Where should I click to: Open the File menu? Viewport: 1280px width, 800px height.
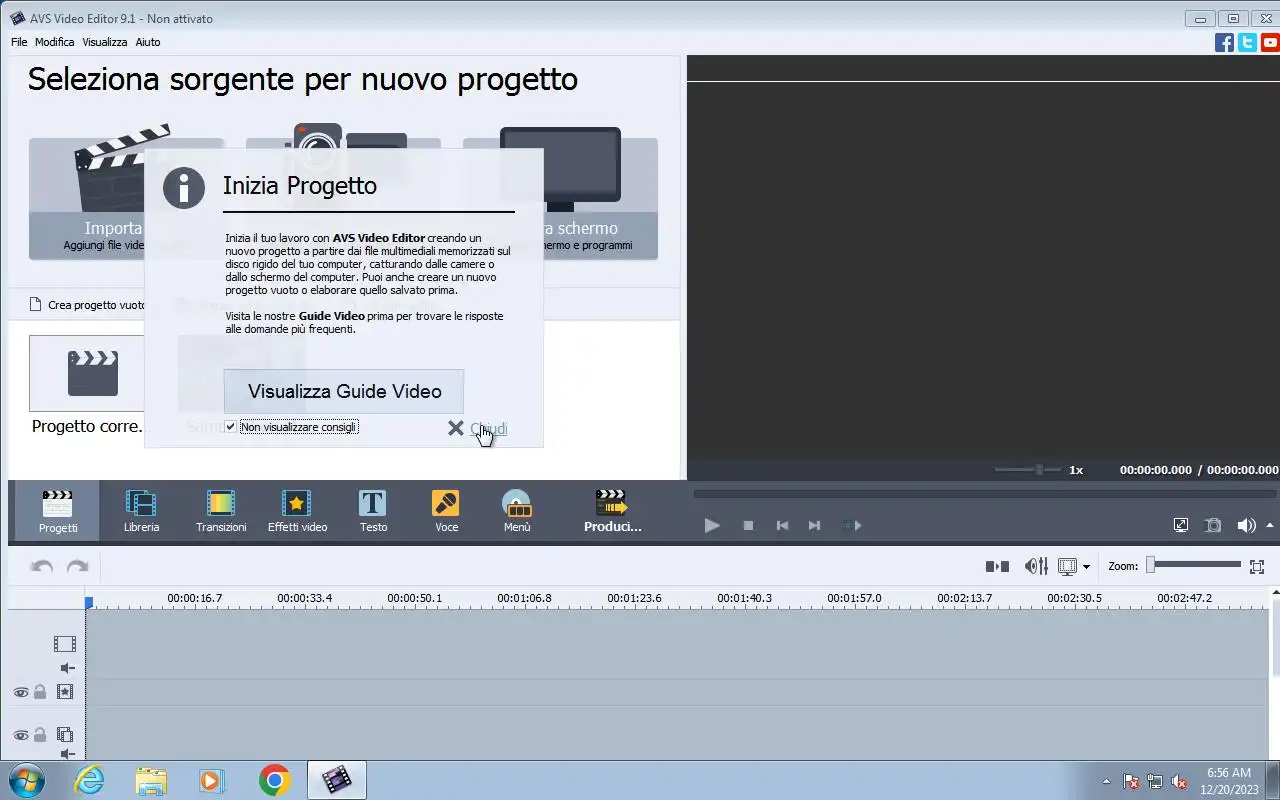point(19,42)
